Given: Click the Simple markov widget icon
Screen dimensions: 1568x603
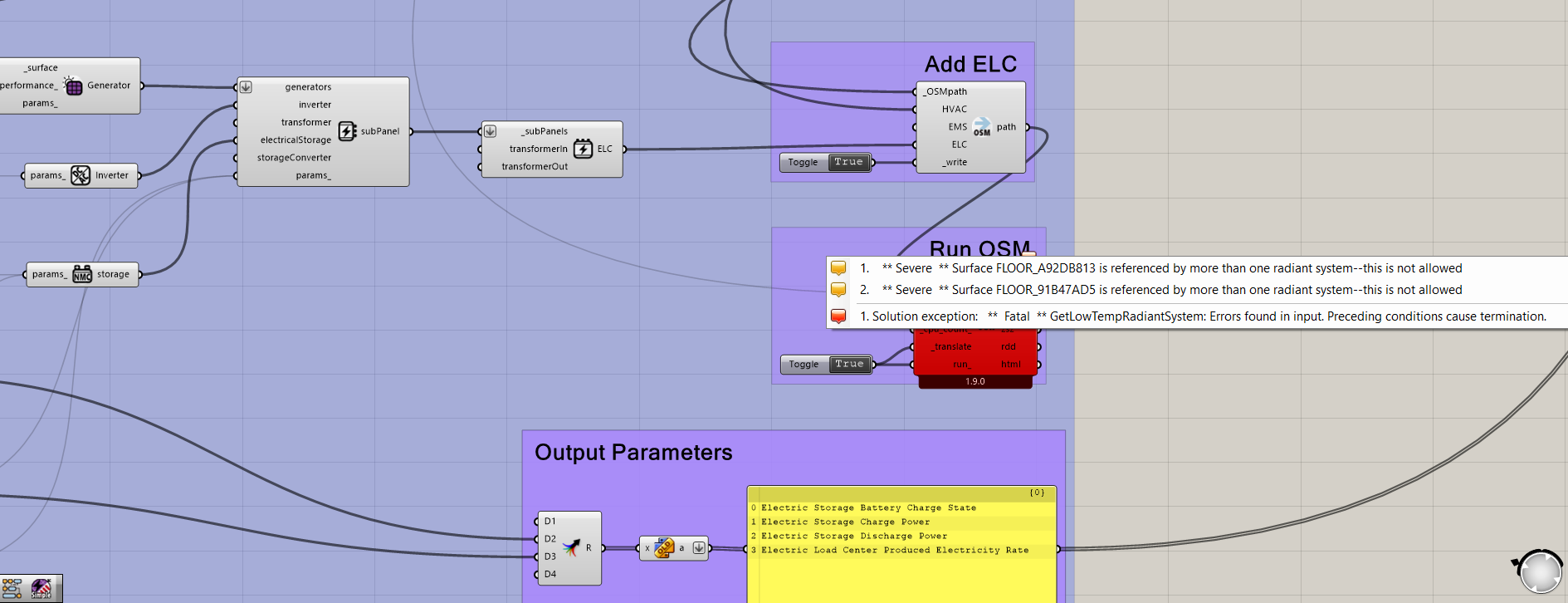Looking at the screenshot, I should coord(42,589).
